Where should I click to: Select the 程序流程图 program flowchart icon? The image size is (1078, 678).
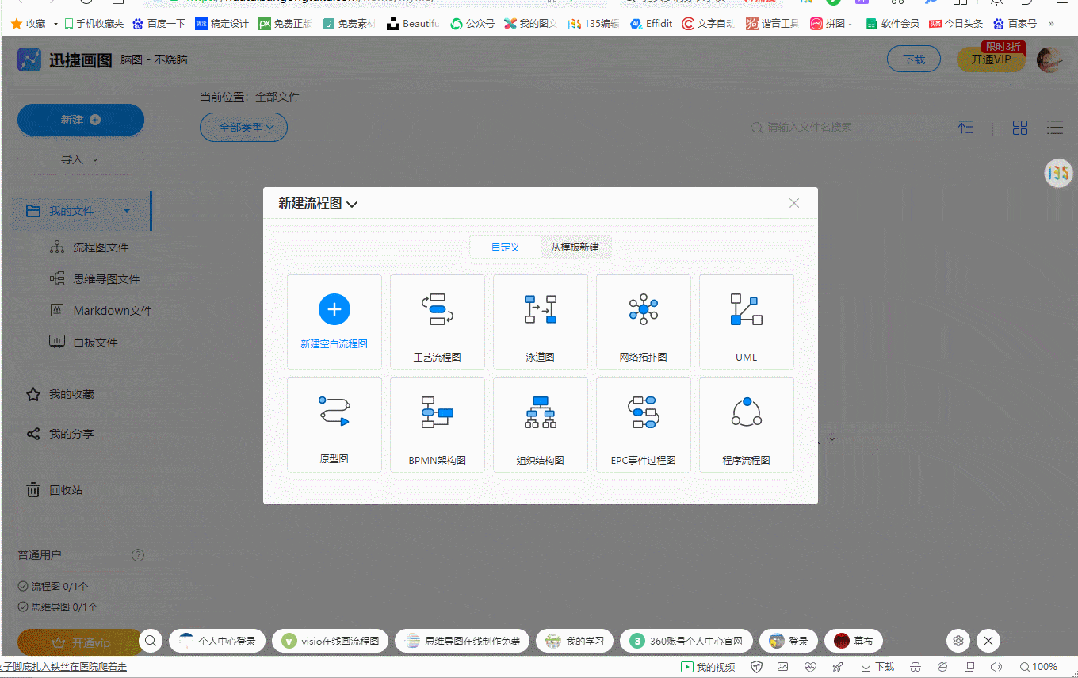click(746, 411)
